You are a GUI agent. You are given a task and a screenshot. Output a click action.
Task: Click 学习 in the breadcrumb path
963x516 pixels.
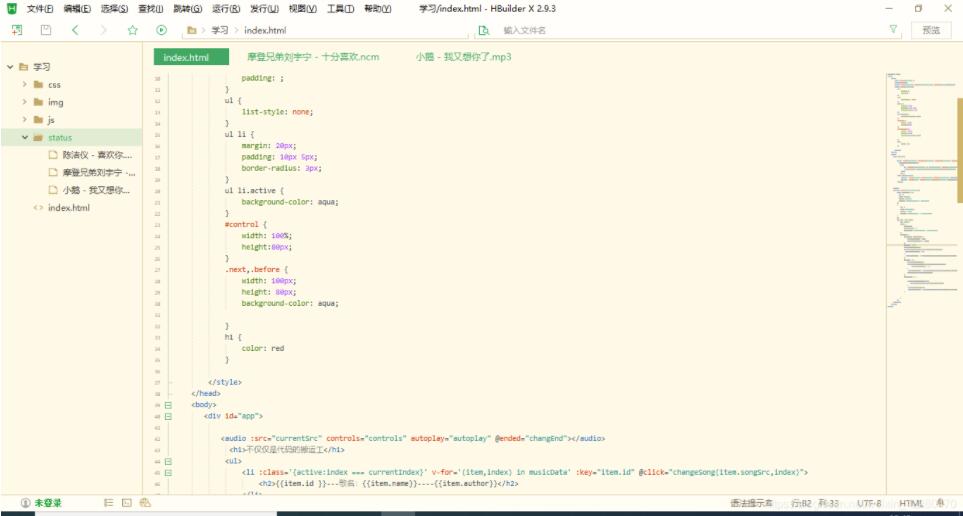(219, 30)
